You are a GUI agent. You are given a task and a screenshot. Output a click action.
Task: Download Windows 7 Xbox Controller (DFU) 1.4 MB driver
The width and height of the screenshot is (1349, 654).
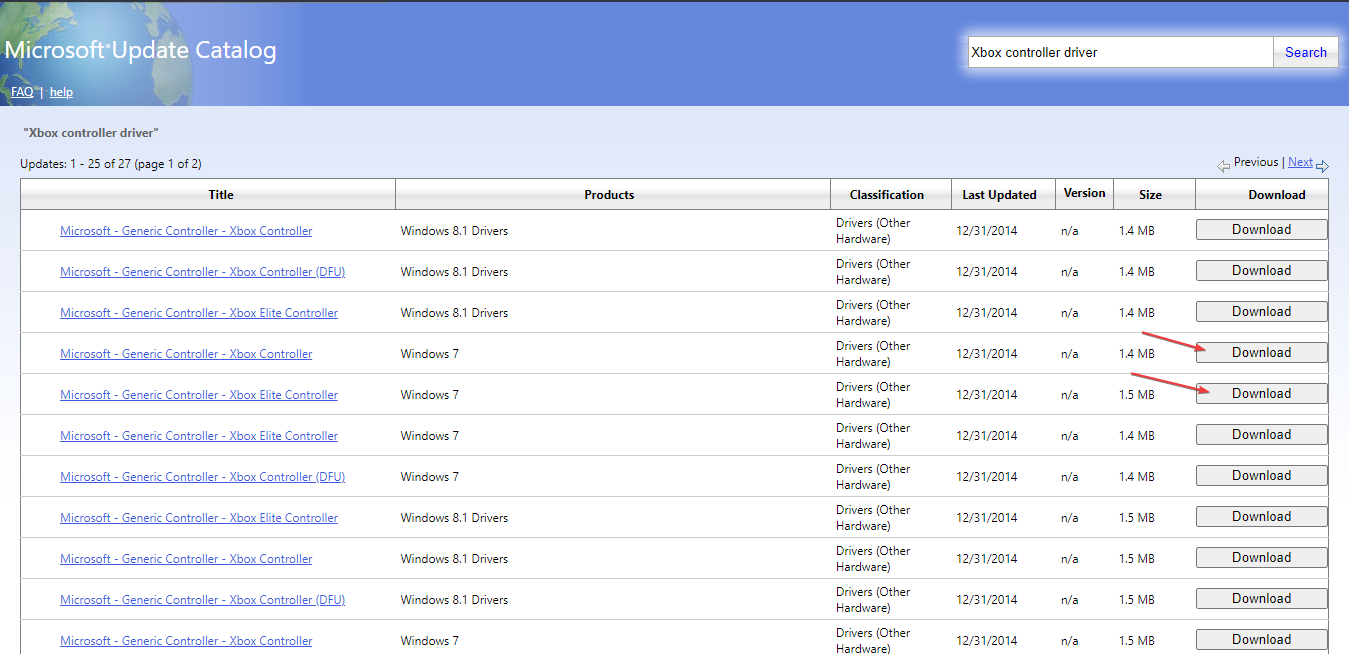tap(1261, 476)
